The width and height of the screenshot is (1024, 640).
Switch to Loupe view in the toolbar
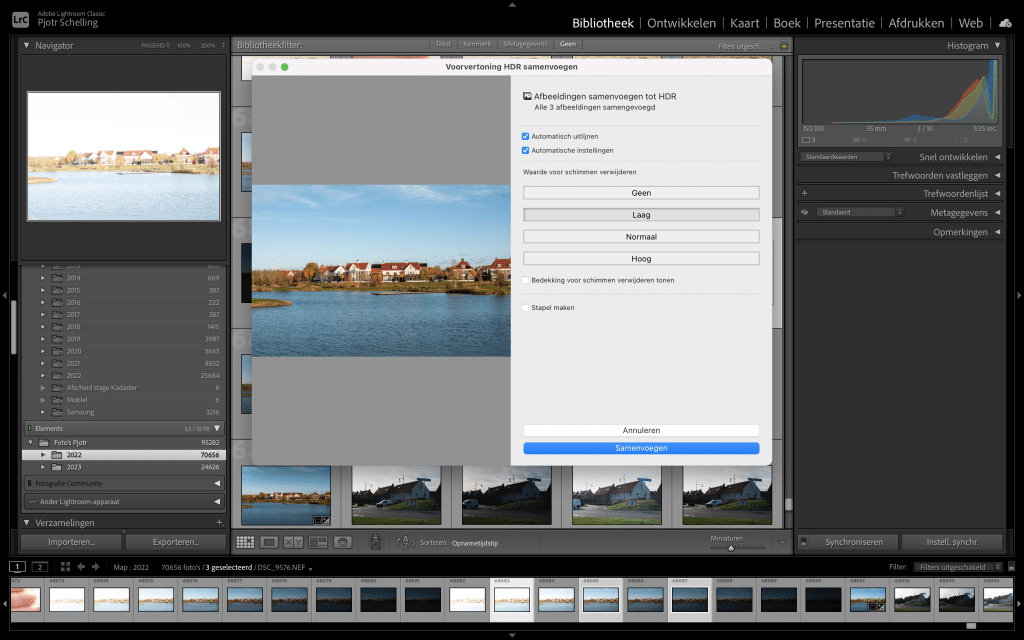click(x=269, y=542)
